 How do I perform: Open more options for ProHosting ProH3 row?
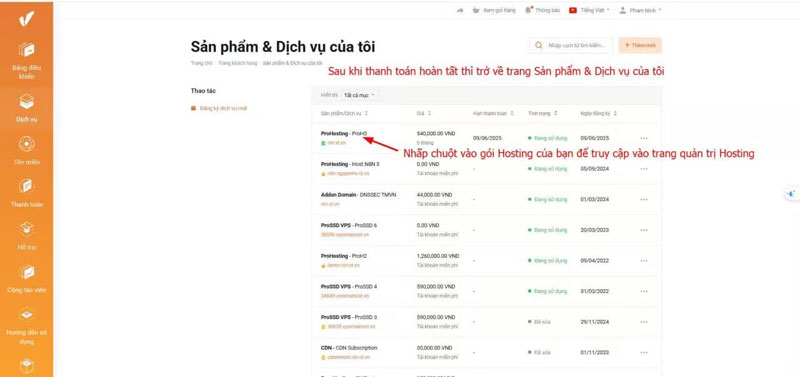coord(644,138)
